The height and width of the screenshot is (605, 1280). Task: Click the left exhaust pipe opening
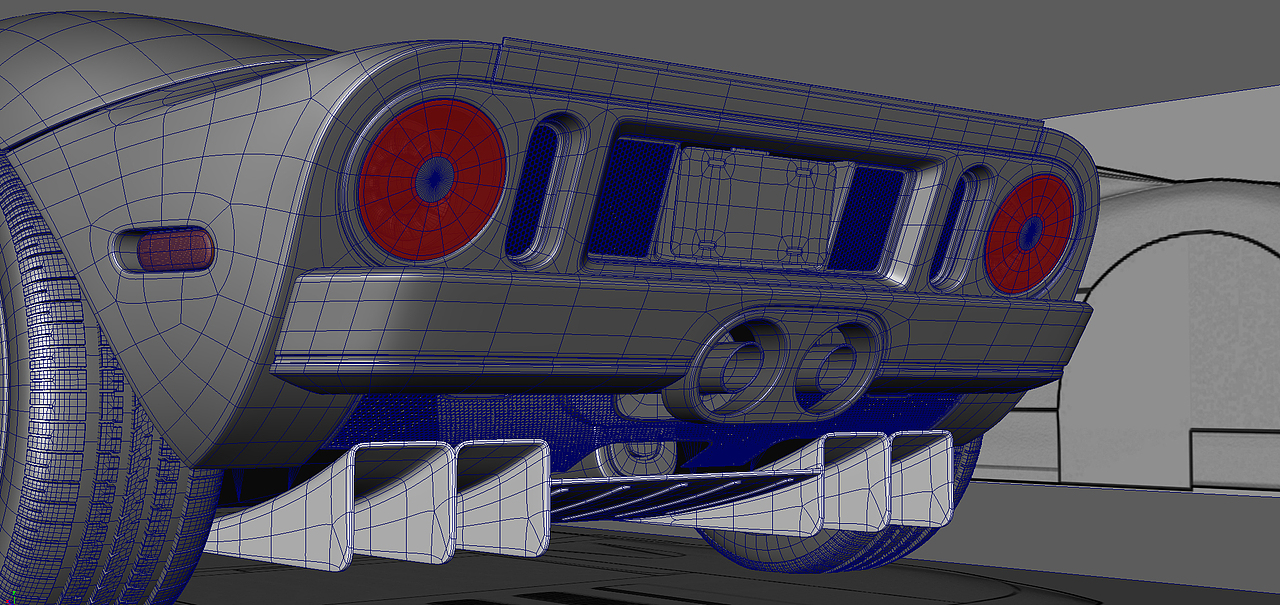tap(741, 368)
